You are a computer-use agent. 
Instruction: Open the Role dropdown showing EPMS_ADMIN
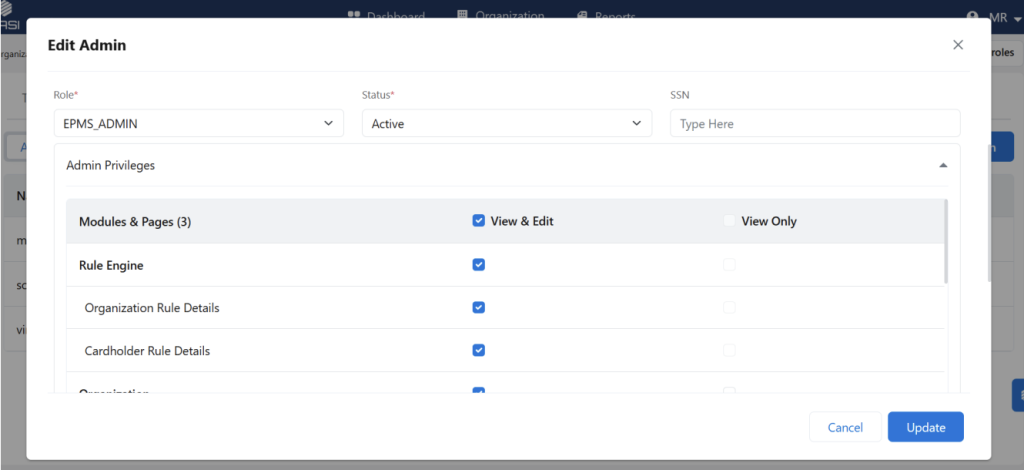pos(197,124)
